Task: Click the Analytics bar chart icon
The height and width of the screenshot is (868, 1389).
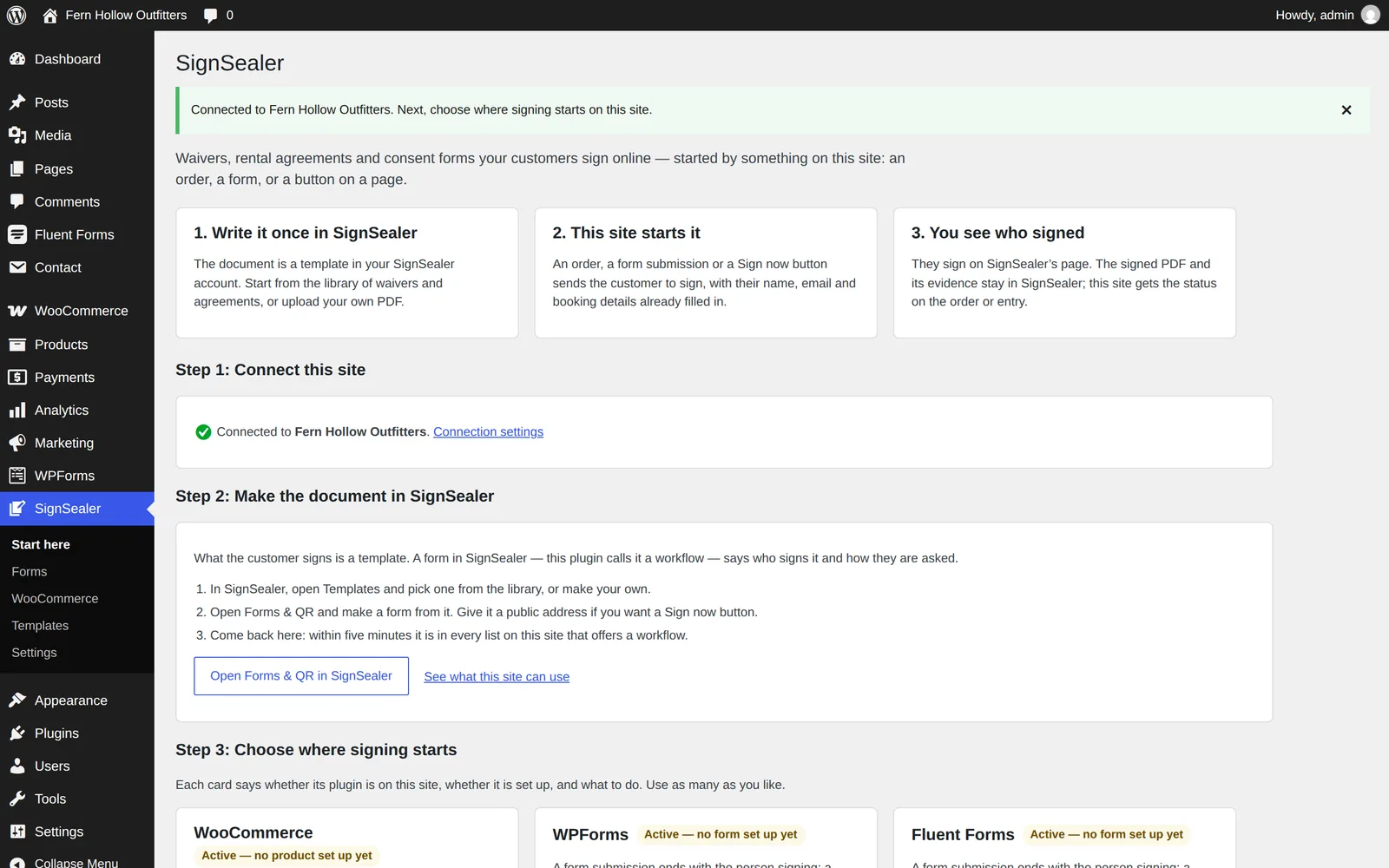Action: pos(17,410)
